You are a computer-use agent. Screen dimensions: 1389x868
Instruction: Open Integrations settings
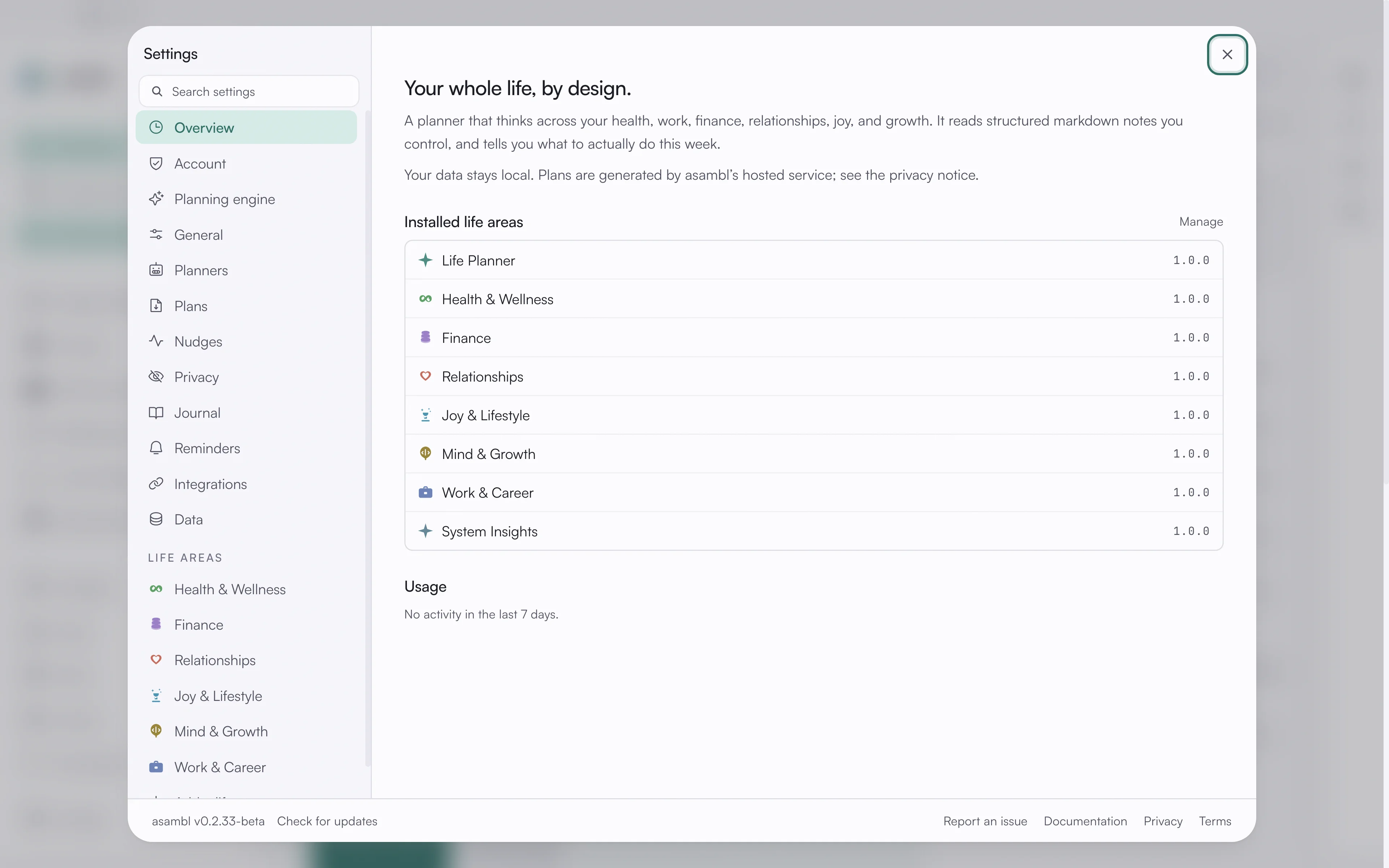[x=246, y=484]
